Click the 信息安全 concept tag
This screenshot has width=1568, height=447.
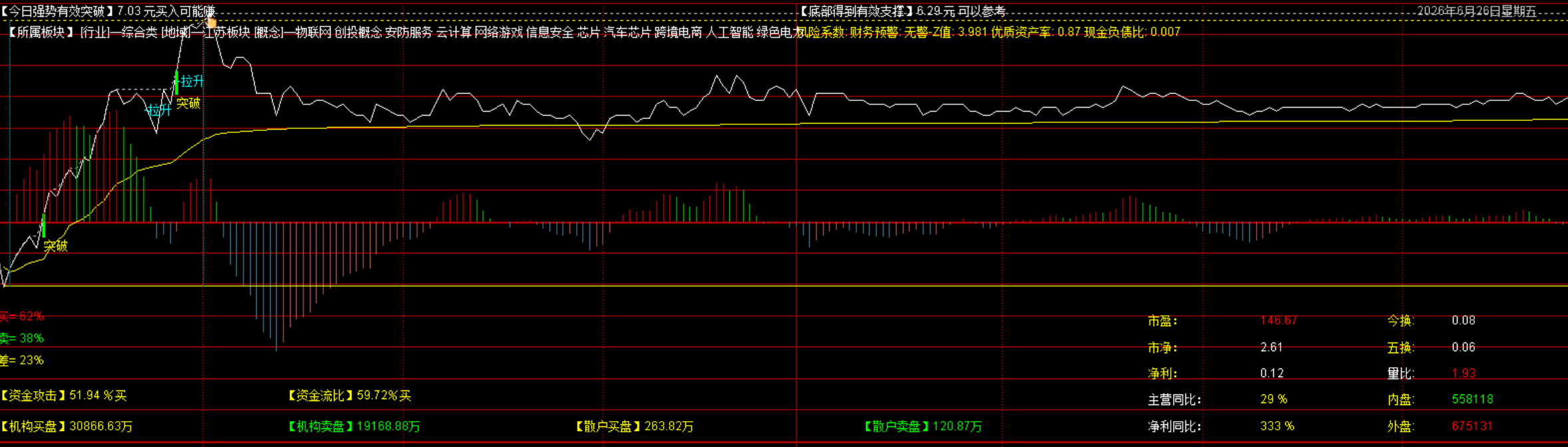[549, 32]
